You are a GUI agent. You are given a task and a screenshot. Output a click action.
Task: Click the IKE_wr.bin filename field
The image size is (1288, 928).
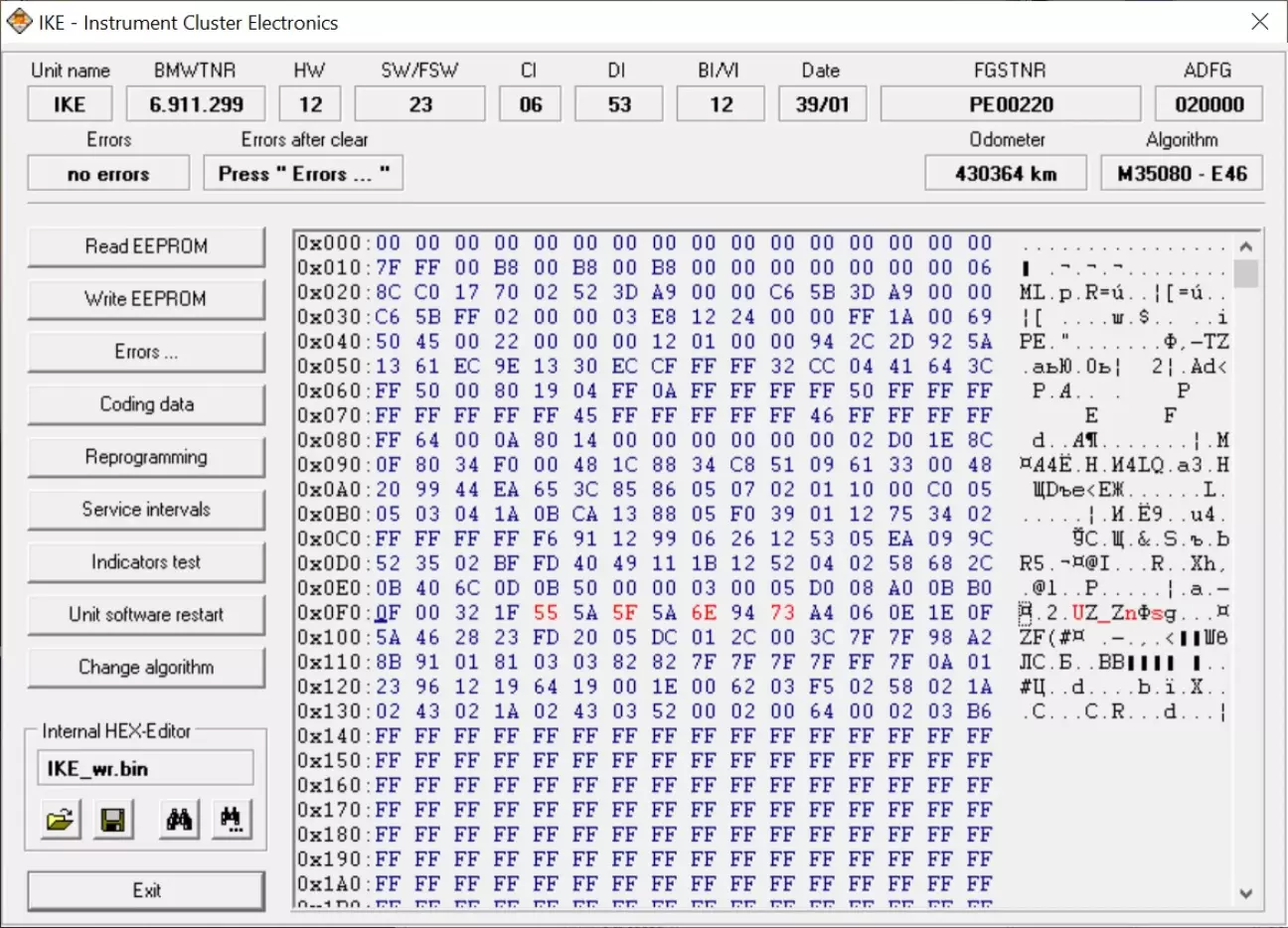[x=145, y=768]
